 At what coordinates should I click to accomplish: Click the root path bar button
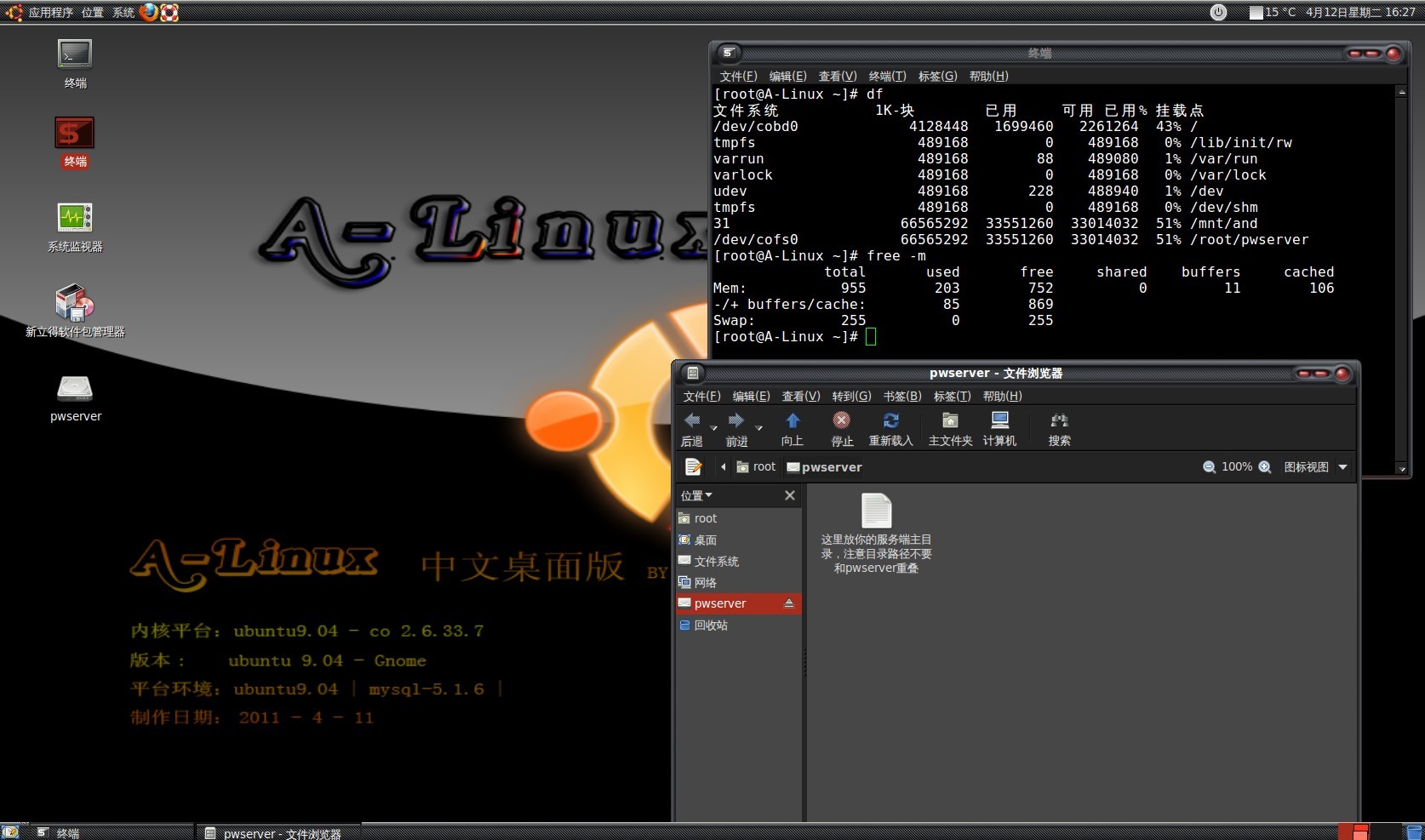pyautogui.click(x=756, y=467)
